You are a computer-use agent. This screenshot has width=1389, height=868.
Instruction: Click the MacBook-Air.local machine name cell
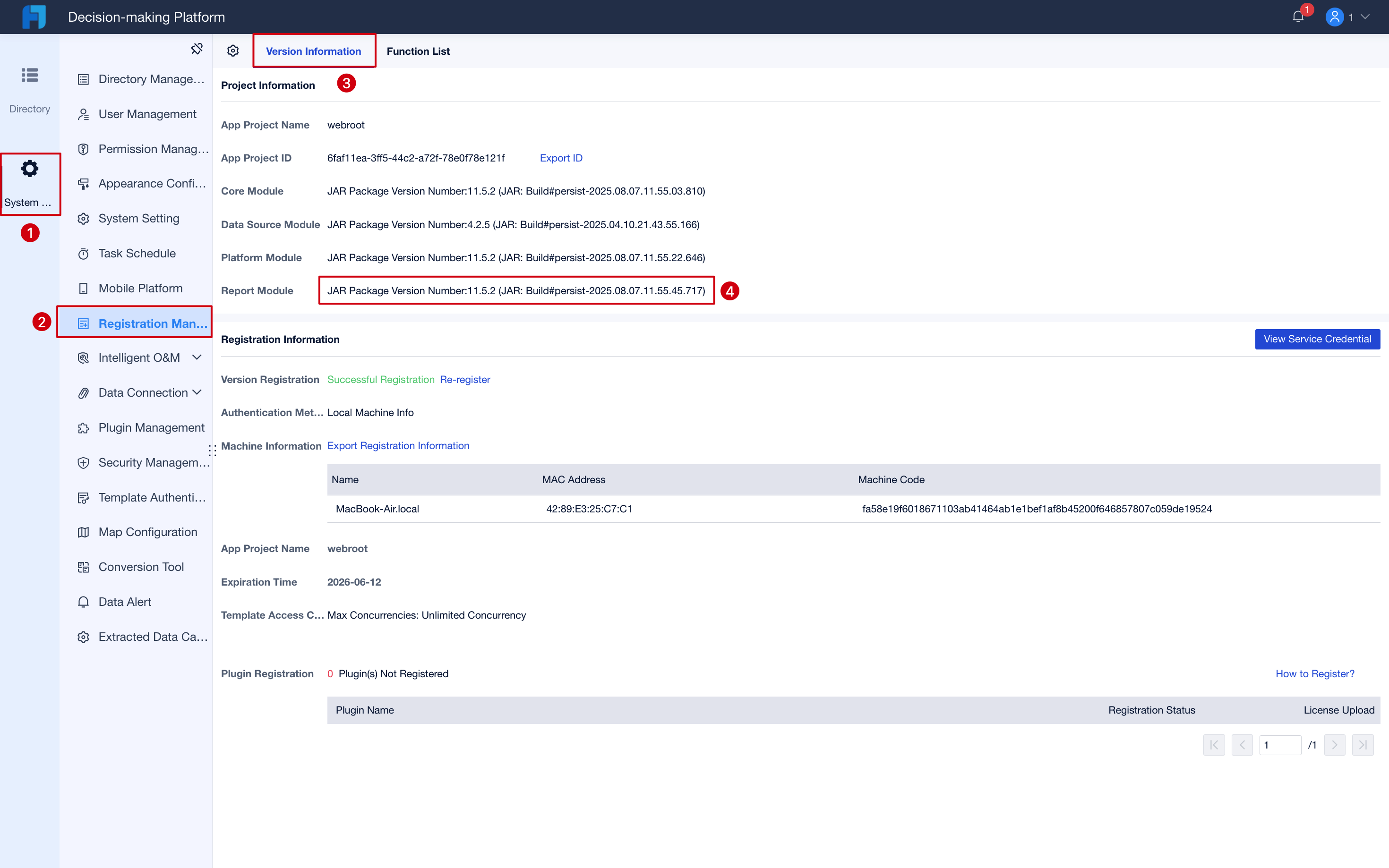click(x=377, y=509)
